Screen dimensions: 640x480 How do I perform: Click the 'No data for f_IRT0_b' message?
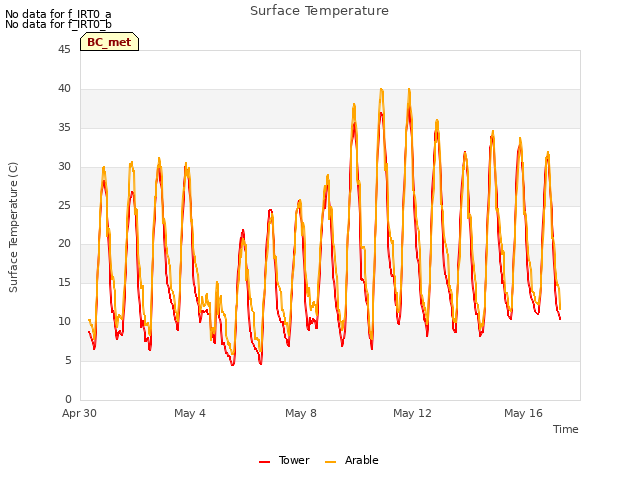tap(58, 24)
